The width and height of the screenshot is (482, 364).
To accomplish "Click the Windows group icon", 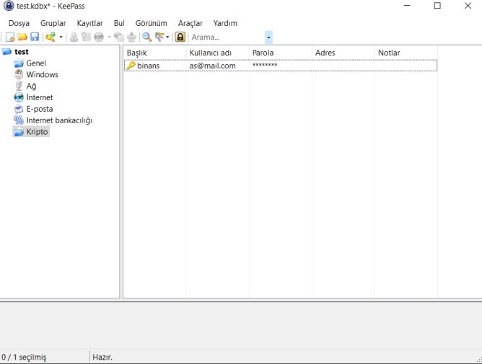I will coord(19,74).
